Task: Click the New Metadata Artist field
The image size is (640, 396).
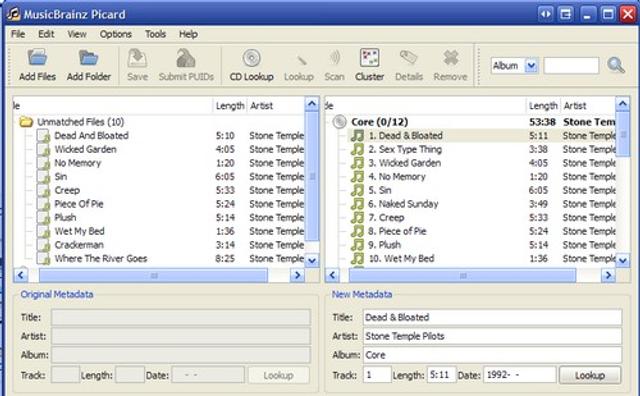Action: click(x=493, y=336)
